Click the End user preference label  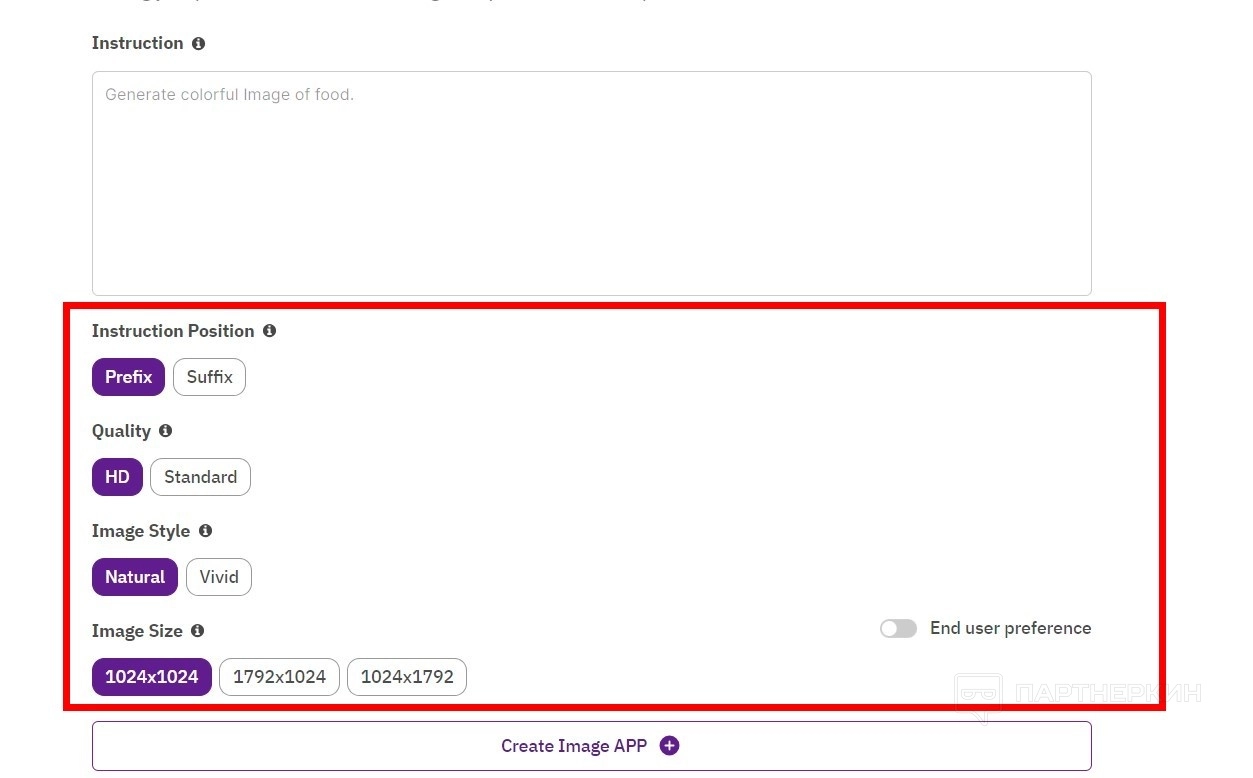(1010, 628)
